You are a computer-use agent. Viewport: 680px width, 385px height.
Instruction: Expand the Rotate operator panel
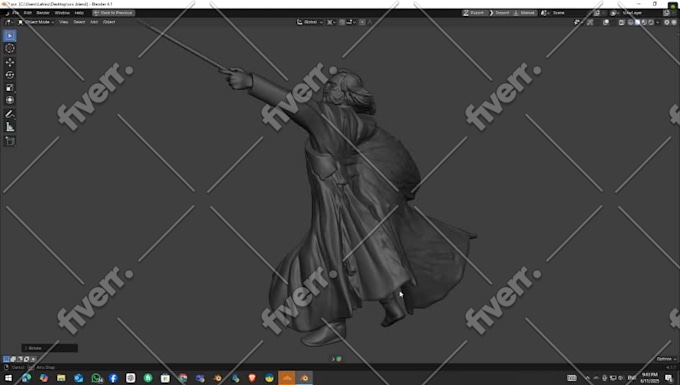(x=49, y=348)
